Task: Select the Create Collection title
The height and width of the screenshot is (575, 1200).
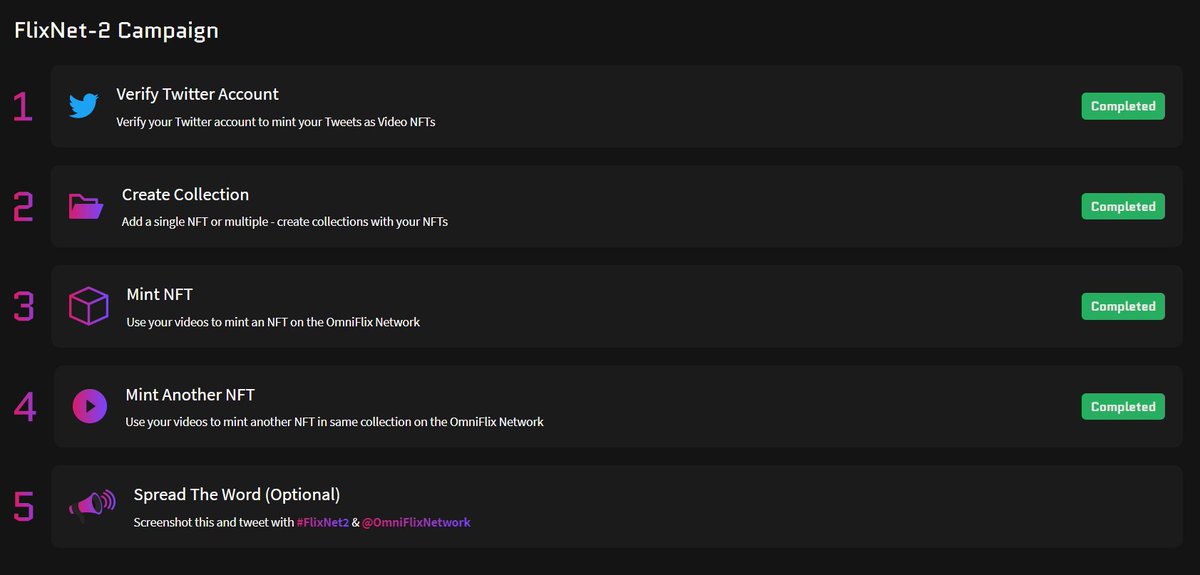Action: (x=185, y=194)
